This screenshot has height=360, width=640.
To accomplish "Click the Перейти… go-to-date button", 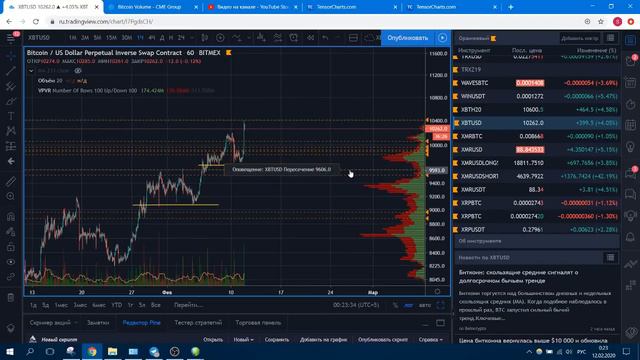I will [x=189, y=305].
